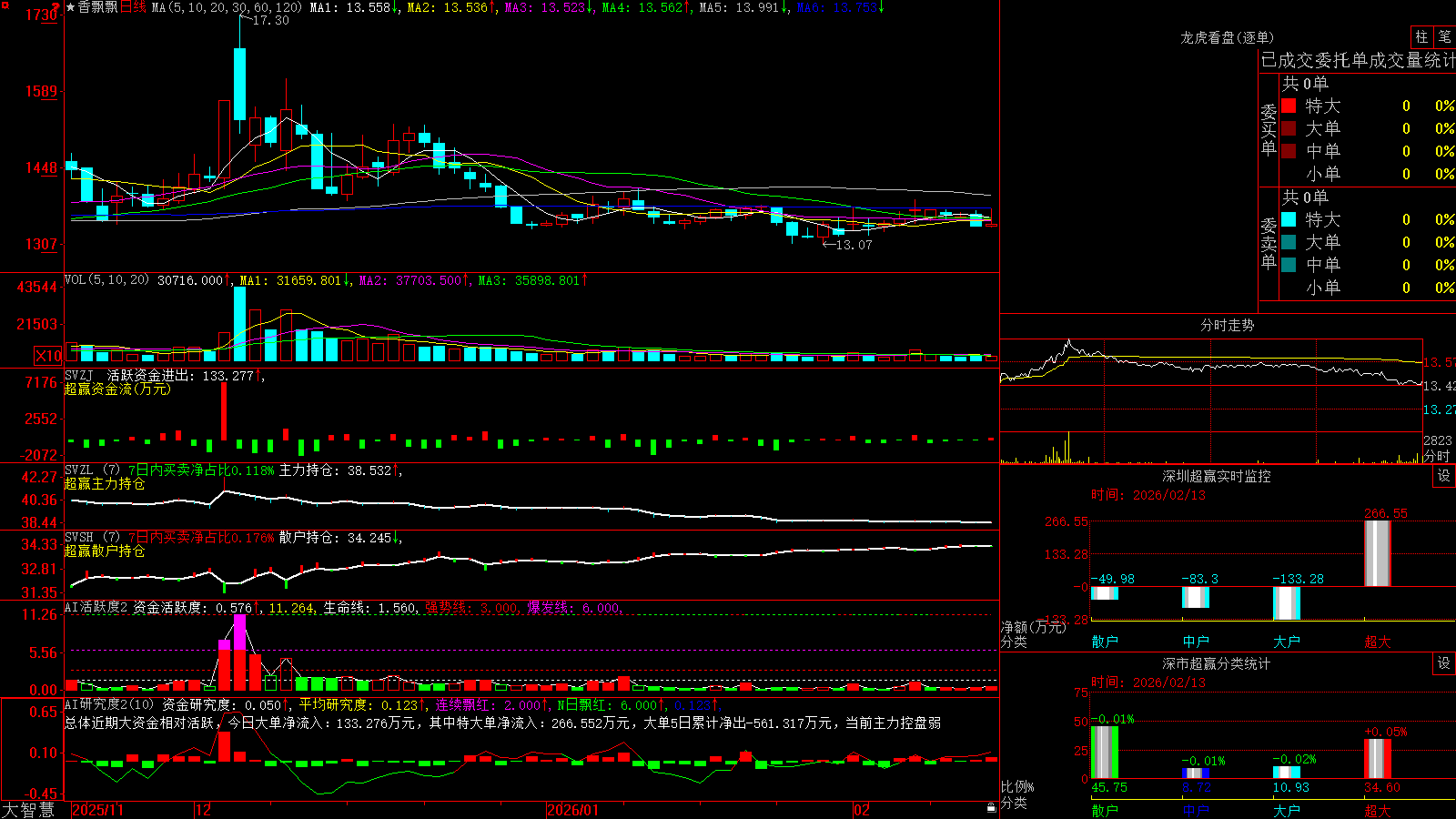Click the MA(5,10,20,30,60,120) indicator parameters
The image size is (1456, 819).
[227, 7]
